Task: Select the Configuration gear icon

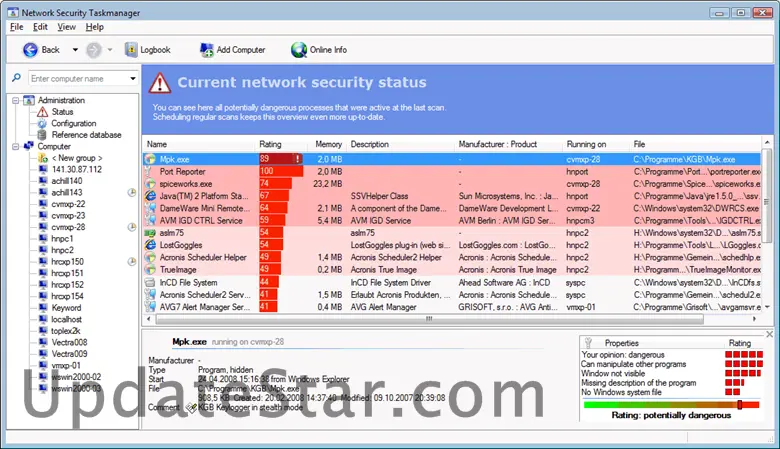Action: click(x=42, y=123)
